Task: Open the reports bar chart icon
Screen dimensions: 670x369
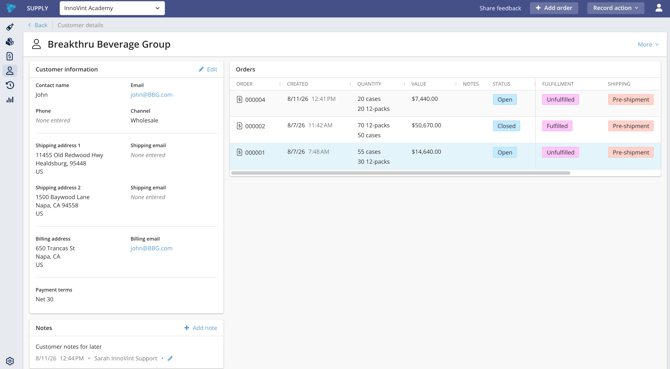Action: [x=10, y=100]
